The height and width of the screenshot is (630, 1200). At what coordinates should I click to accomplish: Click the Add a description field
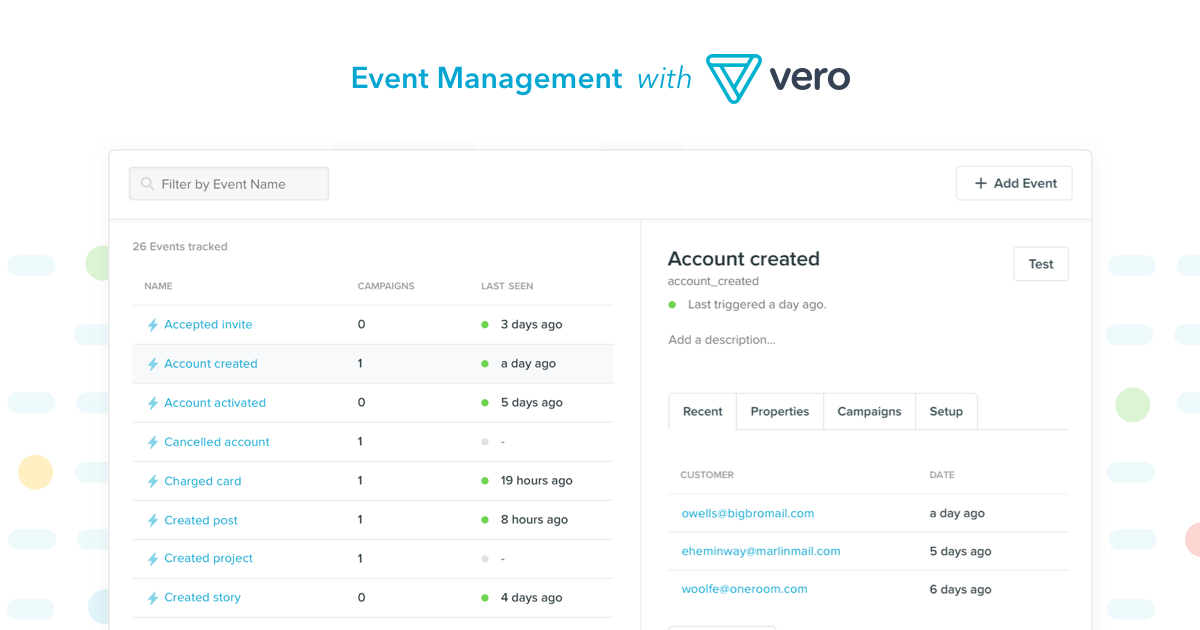[x=722, y=340]
